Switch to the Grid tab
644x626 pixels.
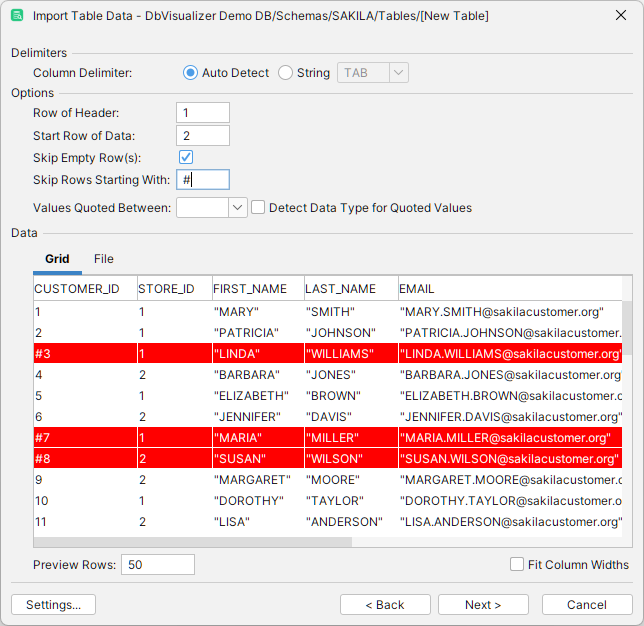point(57,259)
